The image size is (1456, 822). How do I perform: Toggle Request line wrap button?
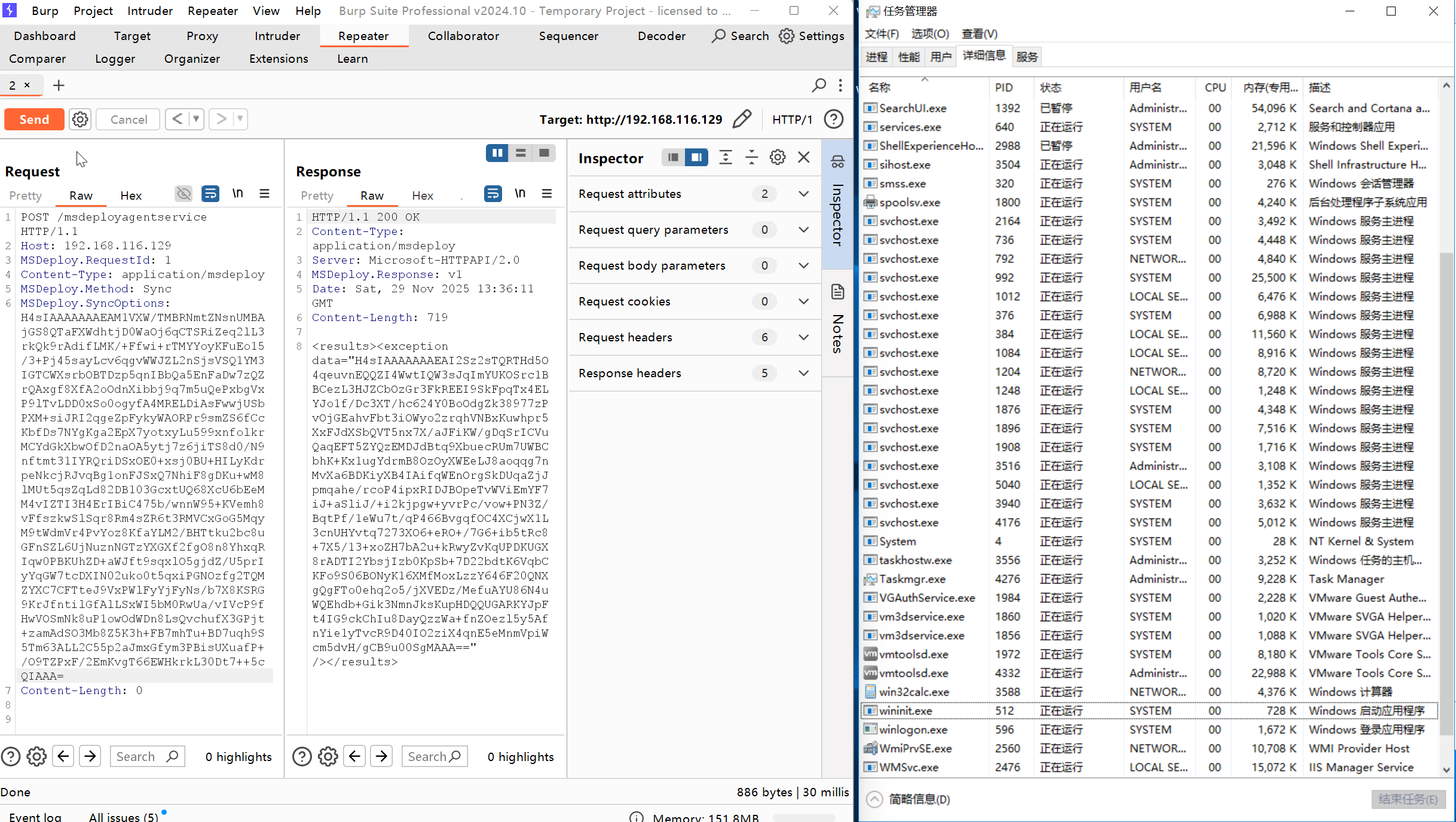(x=210, y=194)
